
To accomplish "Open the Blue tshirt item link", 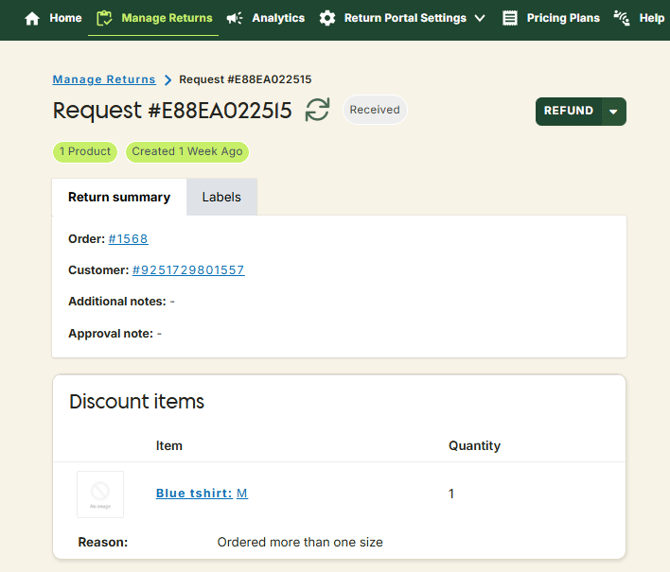I will pyautogui.click(x=193, y=493).
